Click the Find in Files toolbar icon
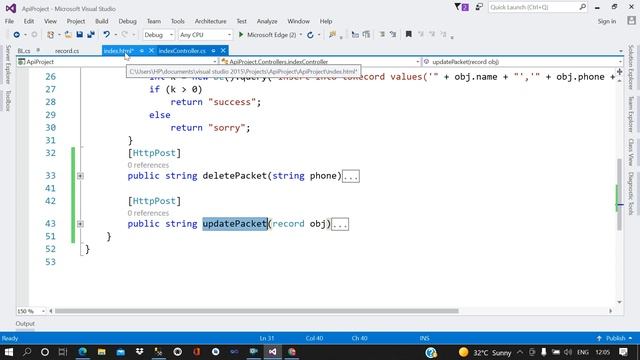 click(332, 35)
